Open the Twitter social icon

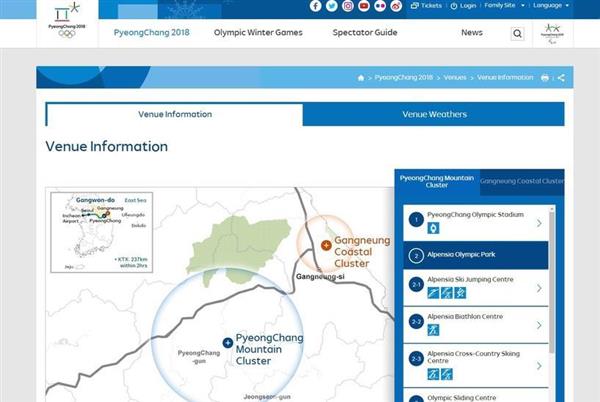331,6
